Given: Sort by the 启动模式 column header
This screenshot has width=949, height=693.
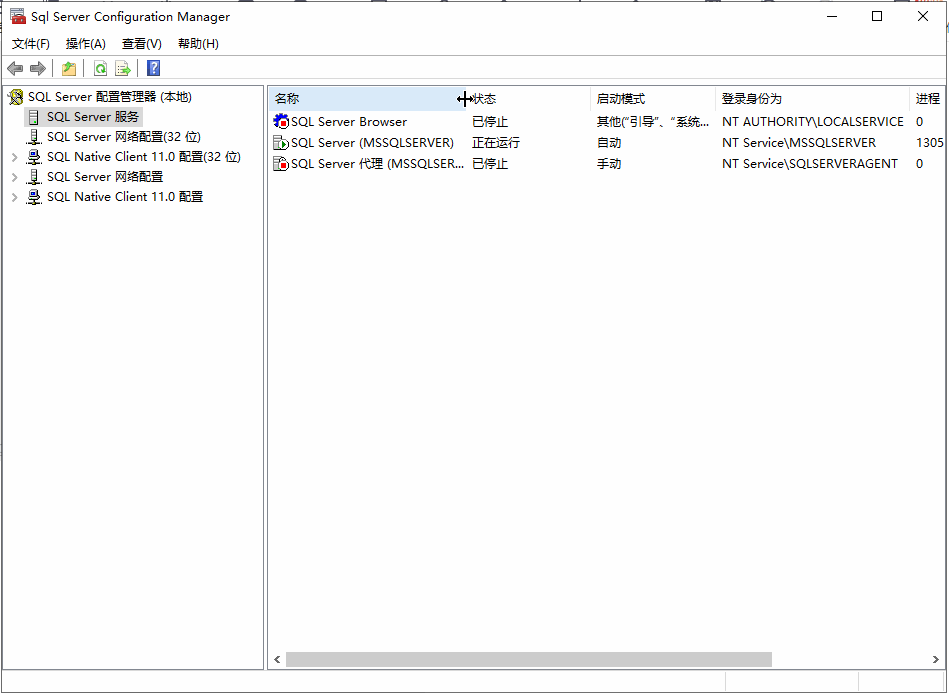Looking at the screenshot, I should pyautogui.click(x=653, y=99).
